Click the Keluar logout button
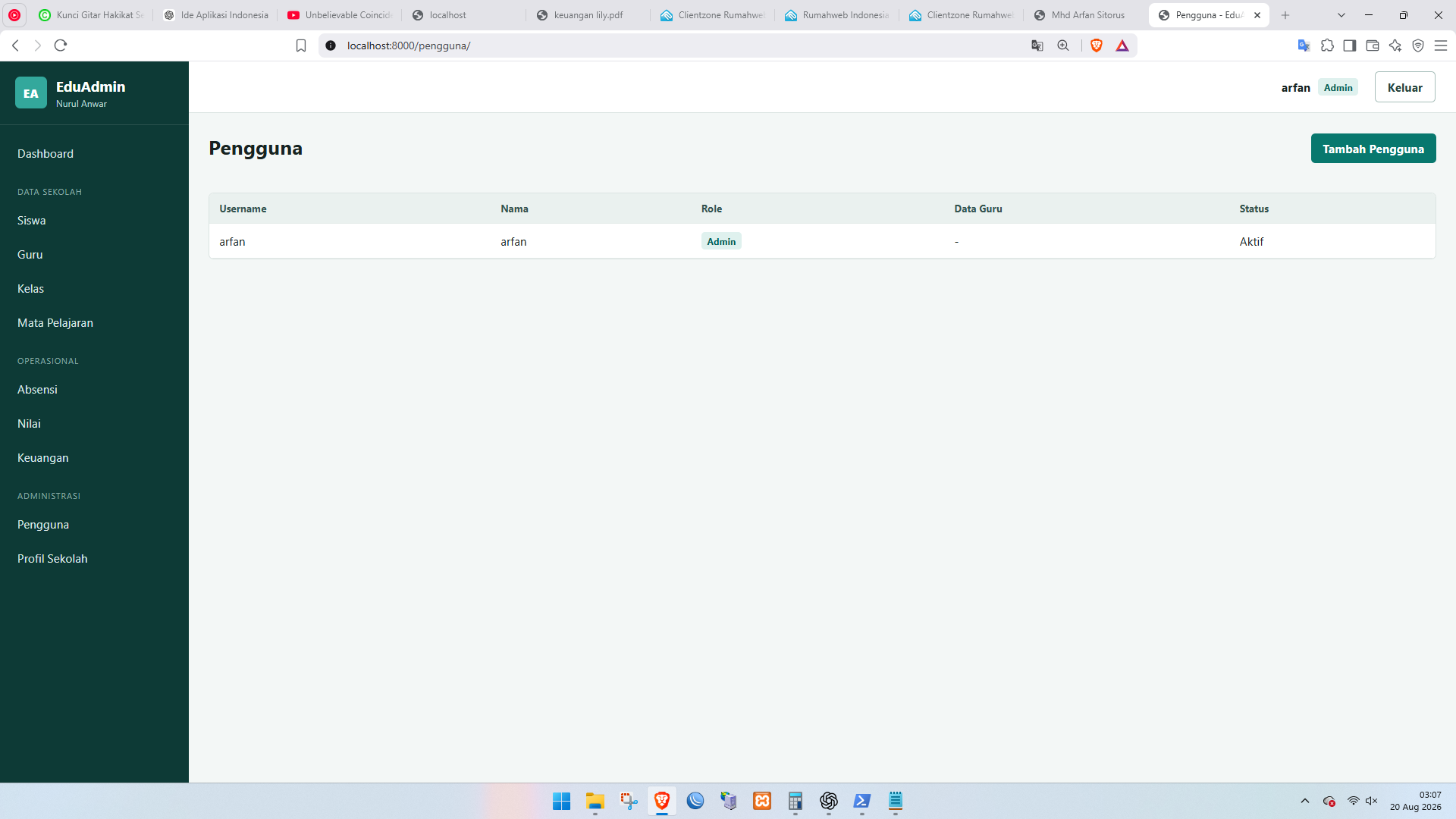 (1405, 87)
